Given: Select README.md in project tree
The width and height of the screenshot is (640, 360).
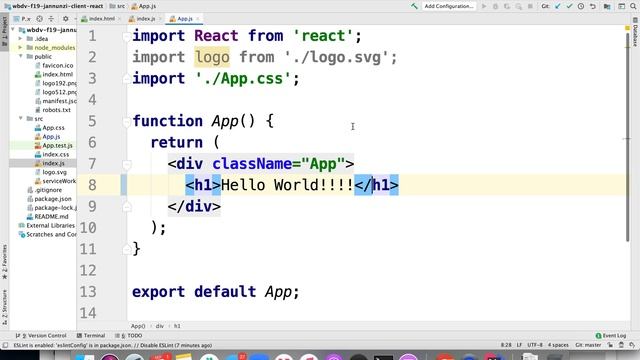Looking at the screenshot, I should point(47,217).
